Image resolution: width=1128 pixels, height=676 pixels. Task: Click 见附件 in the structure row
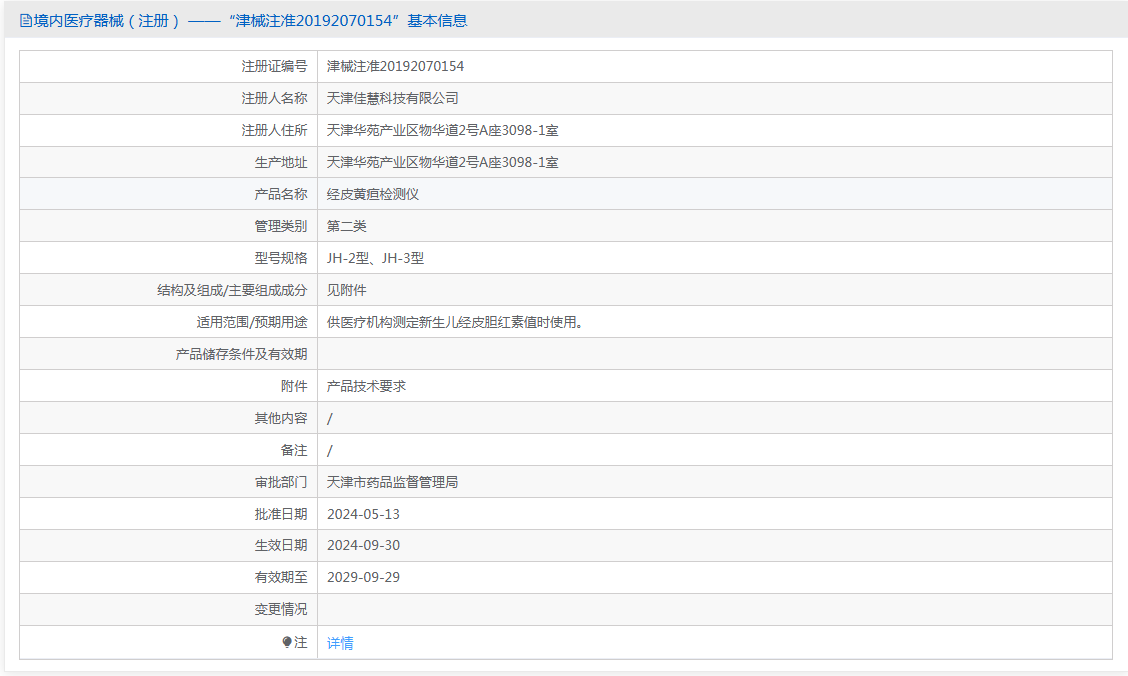(x=347, y=290)
